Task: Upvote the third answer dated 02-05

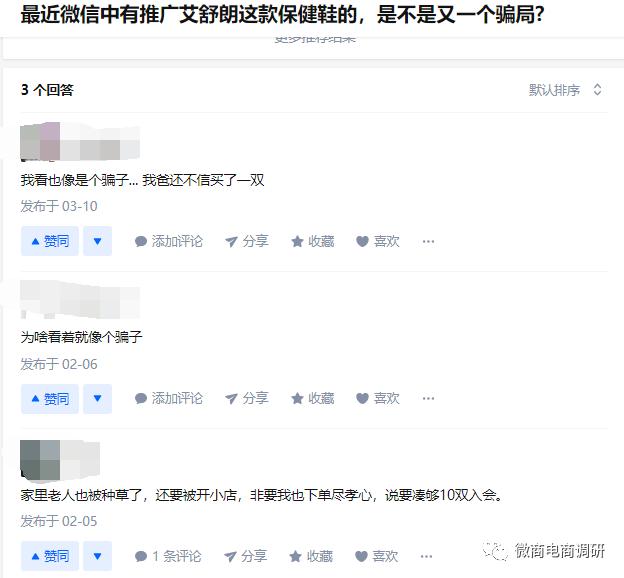Action: point(50,556)
